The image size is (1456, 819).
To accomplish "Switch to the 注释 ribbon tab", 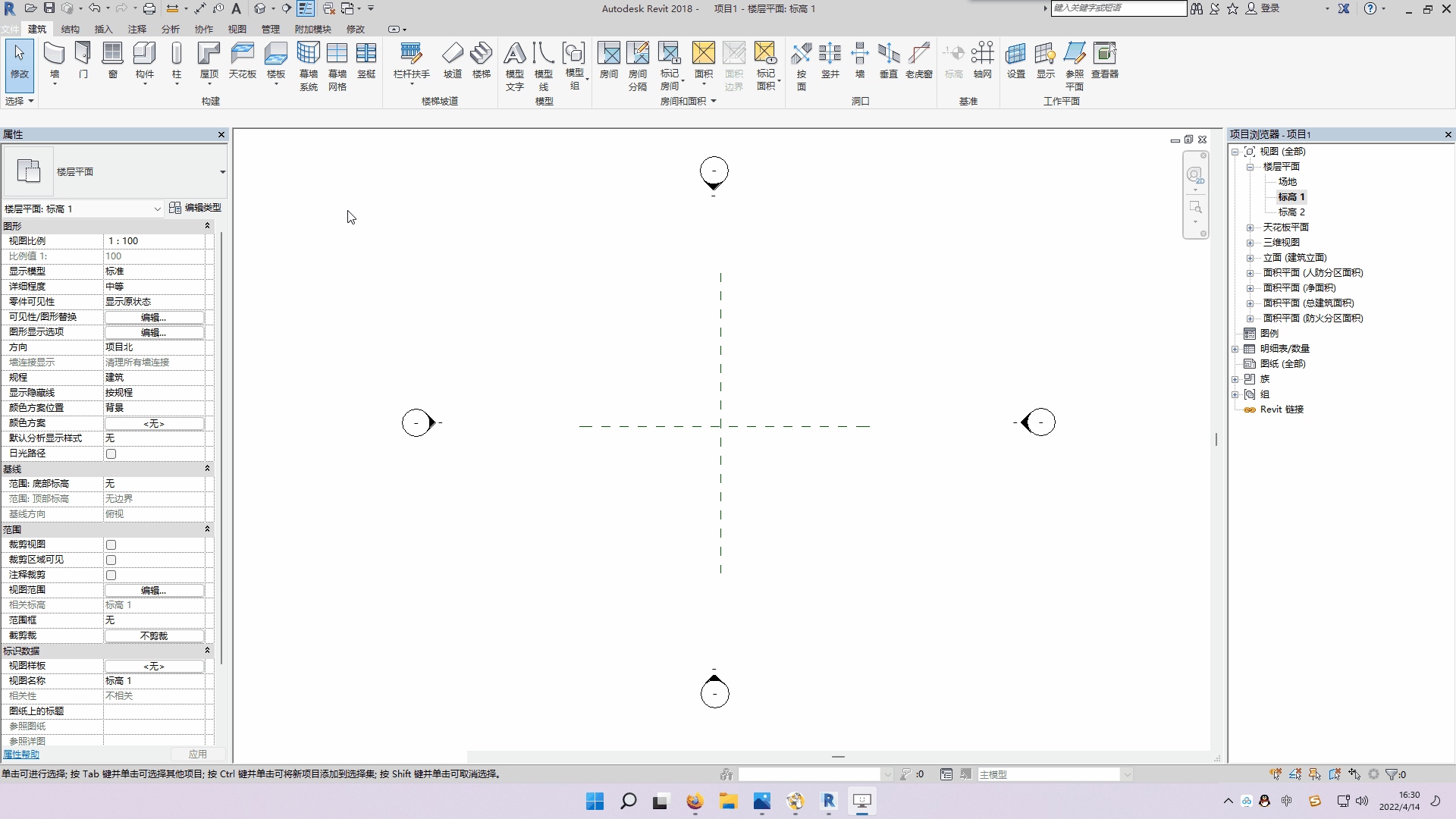I will click(x=136, y=30).
